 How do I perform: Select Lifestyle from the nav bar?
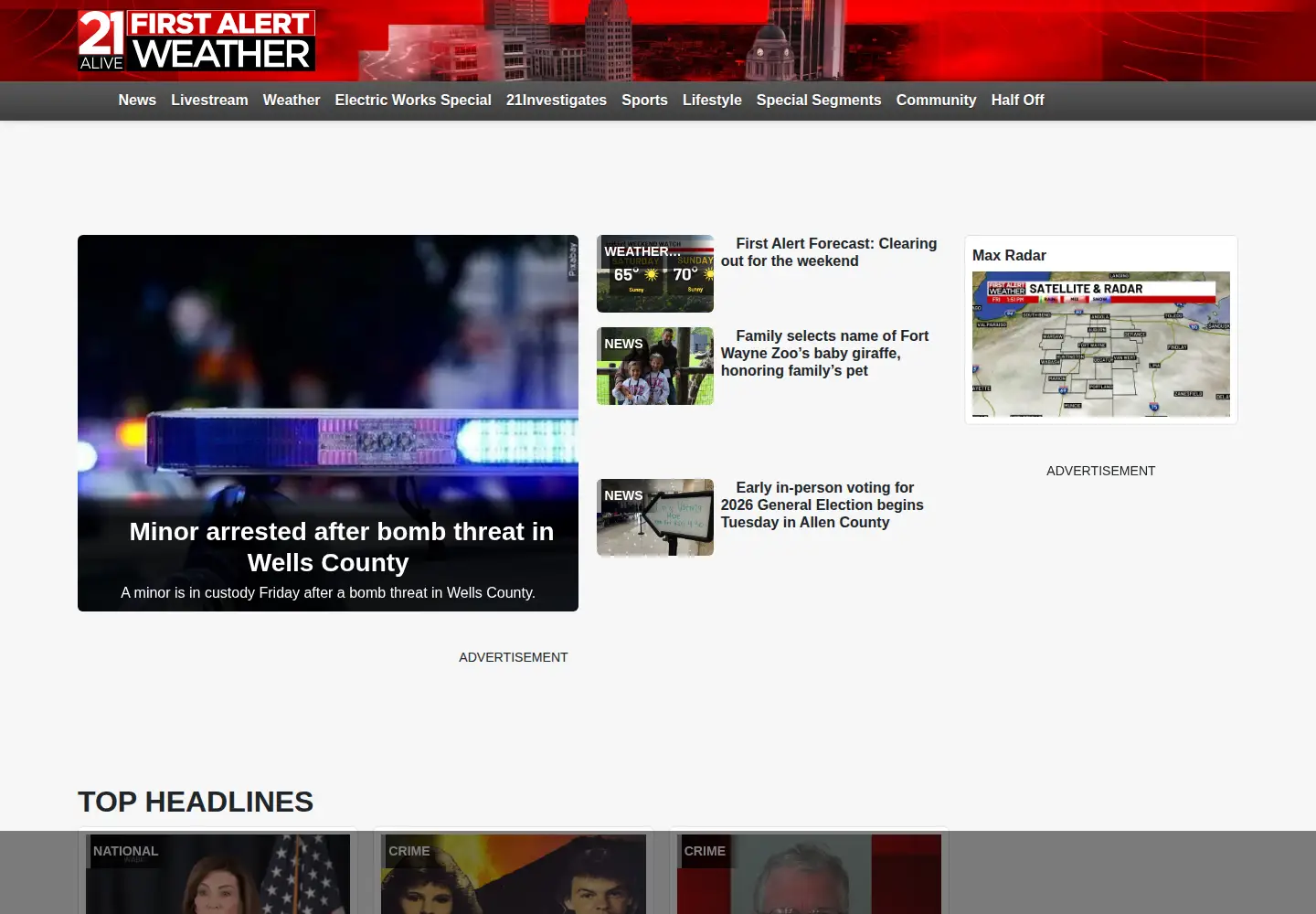(x=712, y=100)
